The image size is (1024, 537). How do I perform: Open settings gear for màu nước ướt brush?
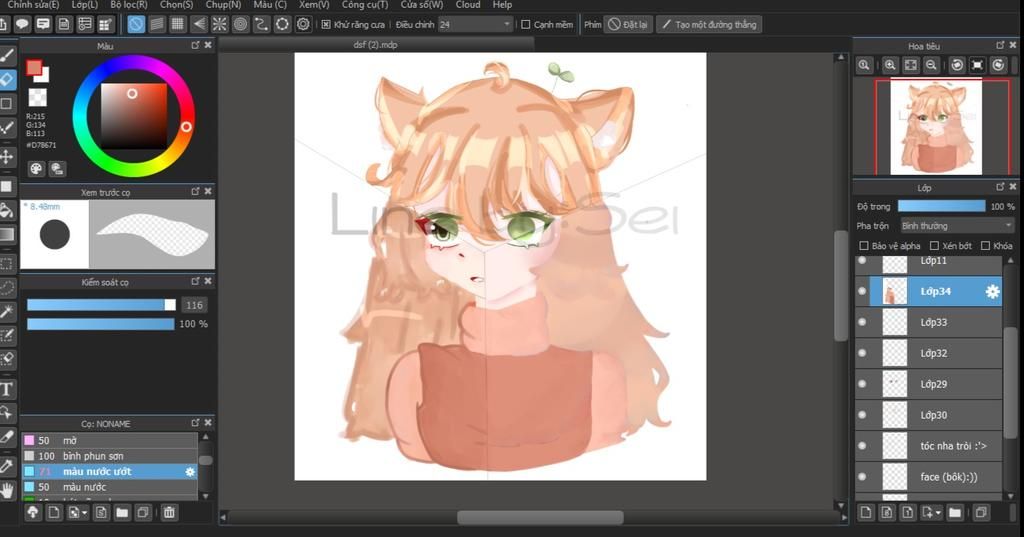click(190, 472)
